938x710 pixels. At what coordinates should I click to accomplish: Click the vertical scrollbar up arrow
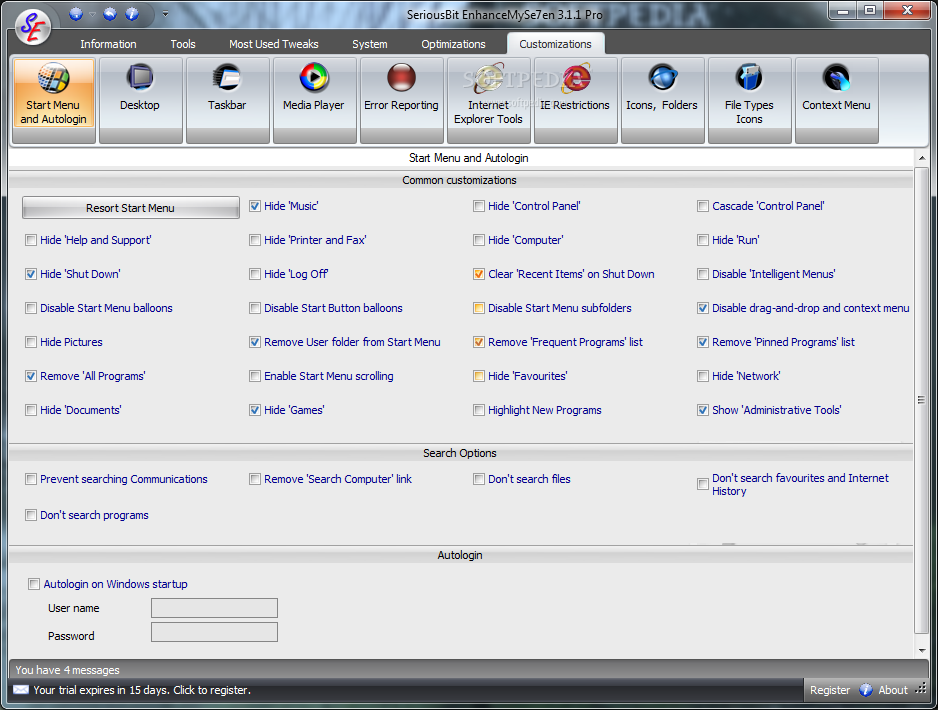pos(921,159)
